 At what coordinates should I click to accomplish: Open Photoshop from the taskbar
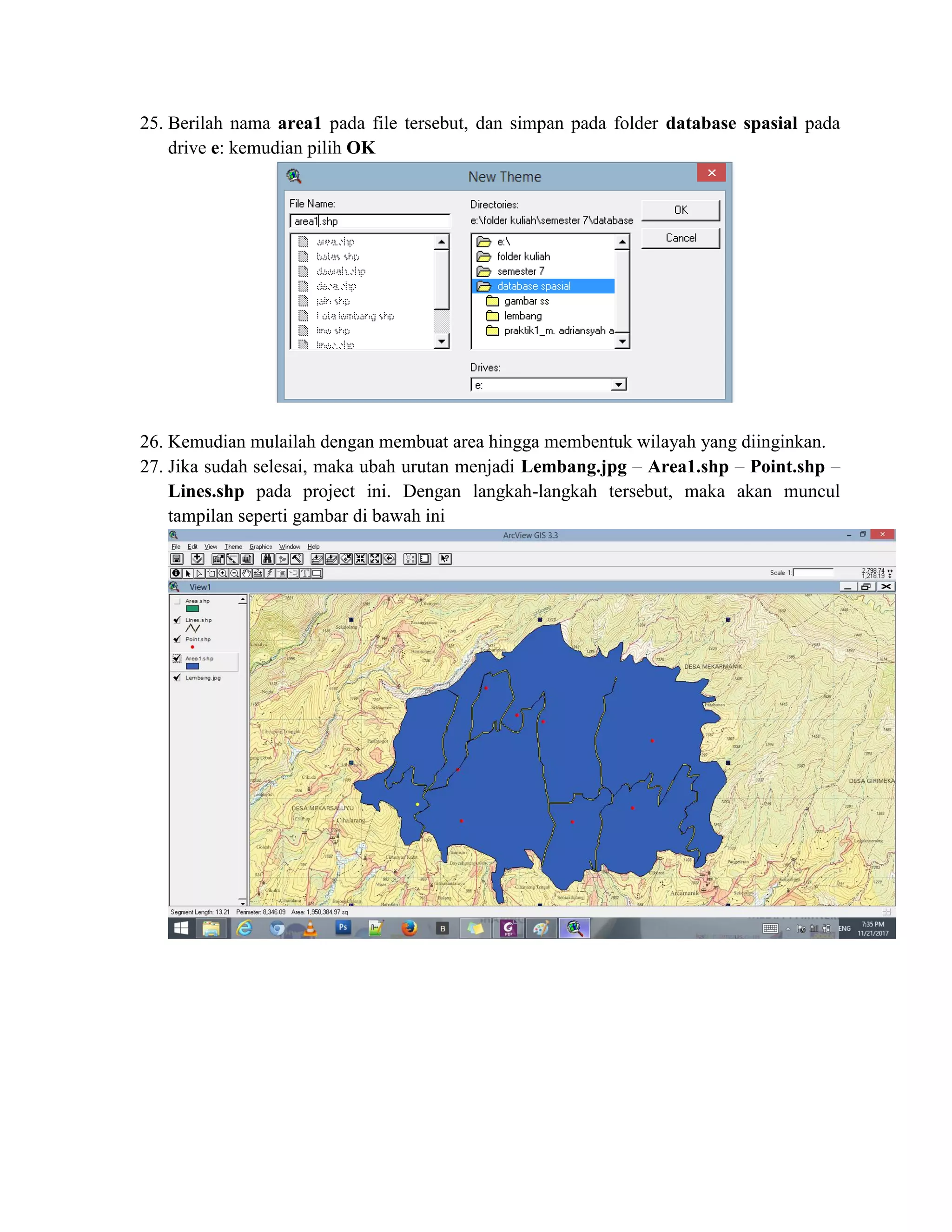[343, 928]
